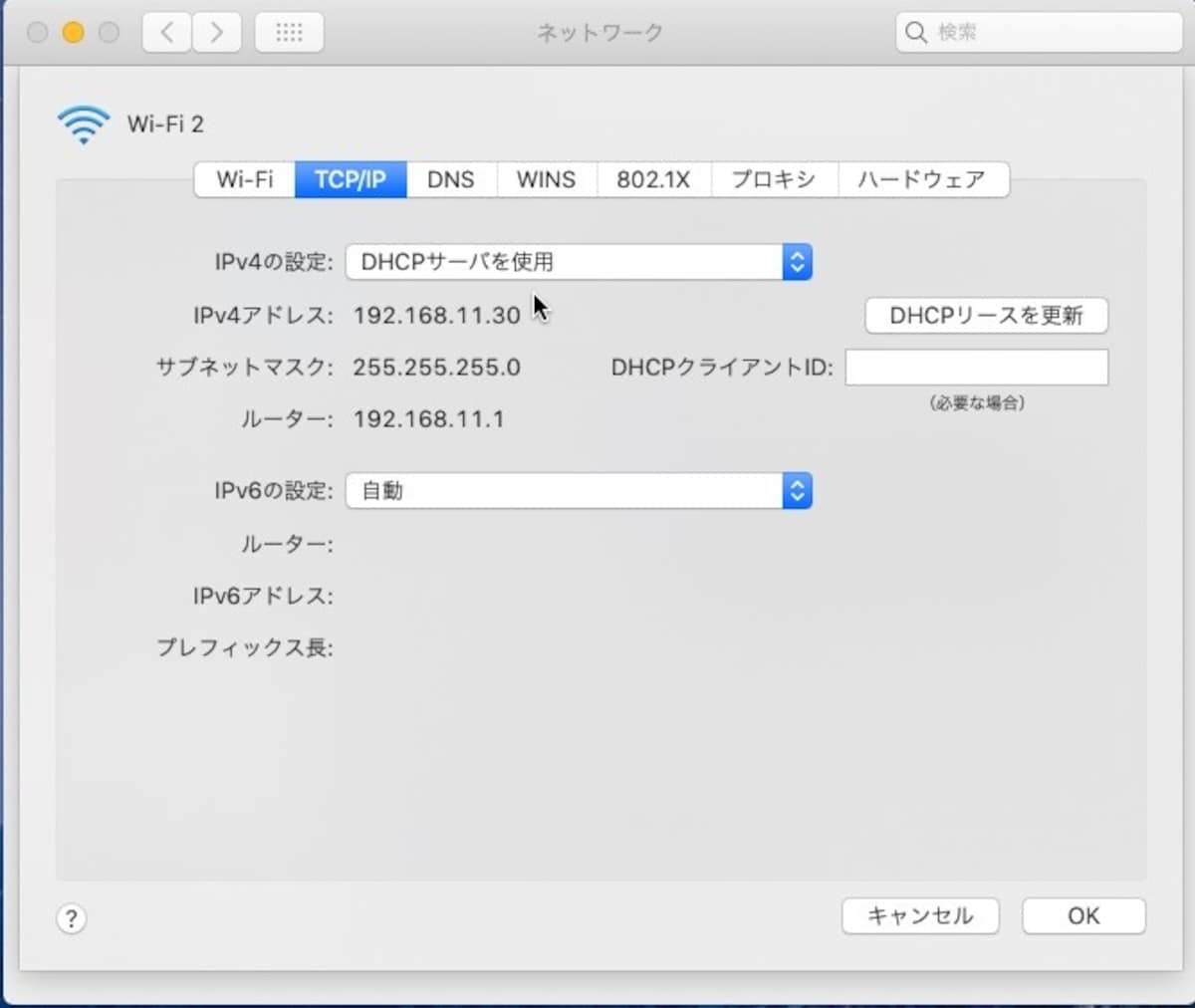Click router value 192.168.11.1

(x=428, y=419)
